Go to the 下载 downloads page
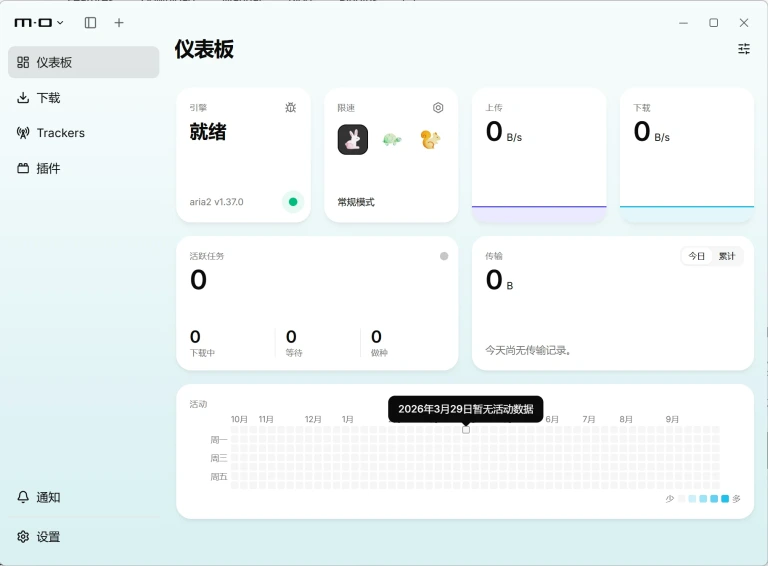This screenshot has width=768, height=566. 83,98
